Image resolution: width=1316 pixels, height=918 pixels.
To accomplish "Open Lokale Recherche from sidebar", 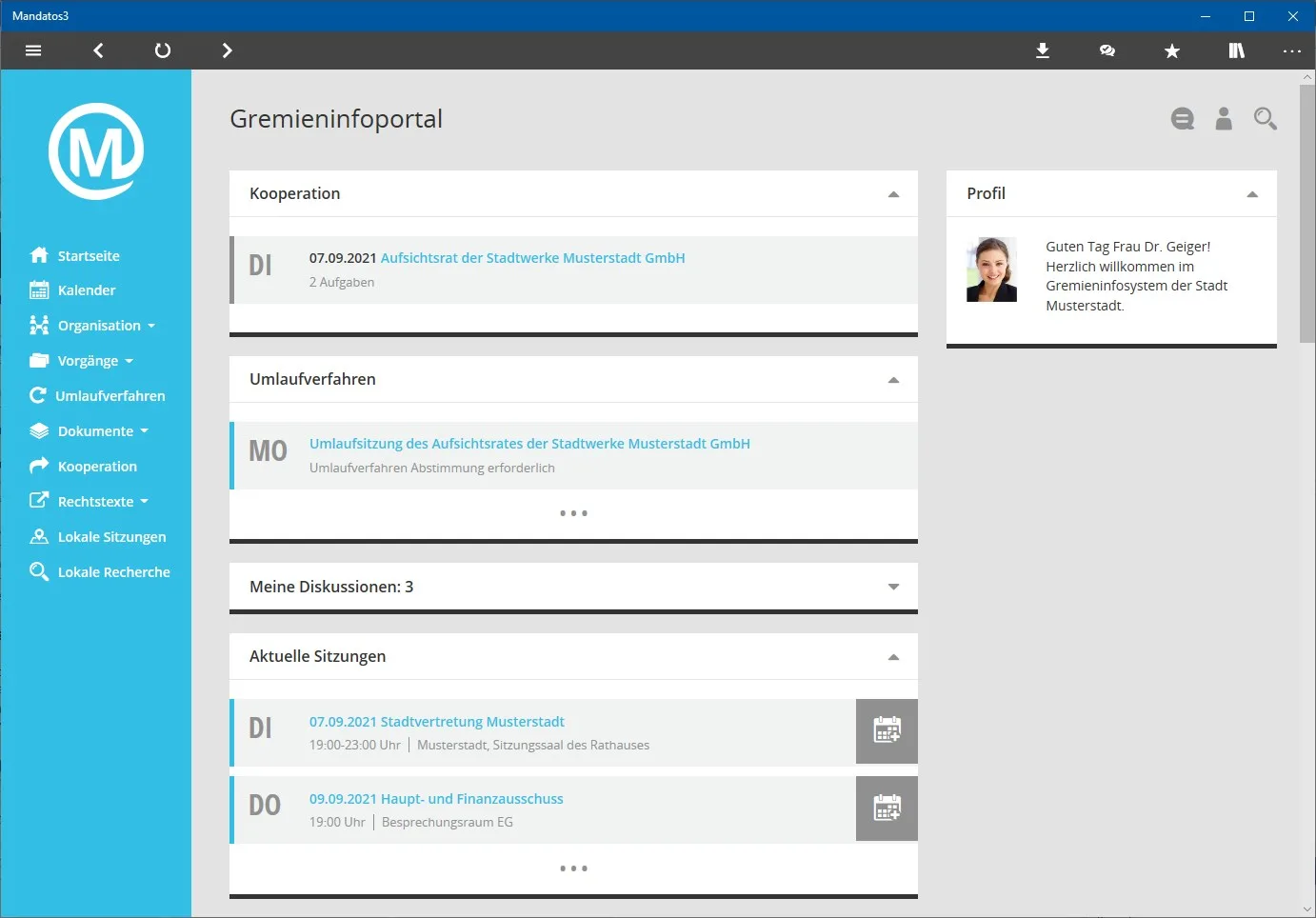I will pos(113,572).
